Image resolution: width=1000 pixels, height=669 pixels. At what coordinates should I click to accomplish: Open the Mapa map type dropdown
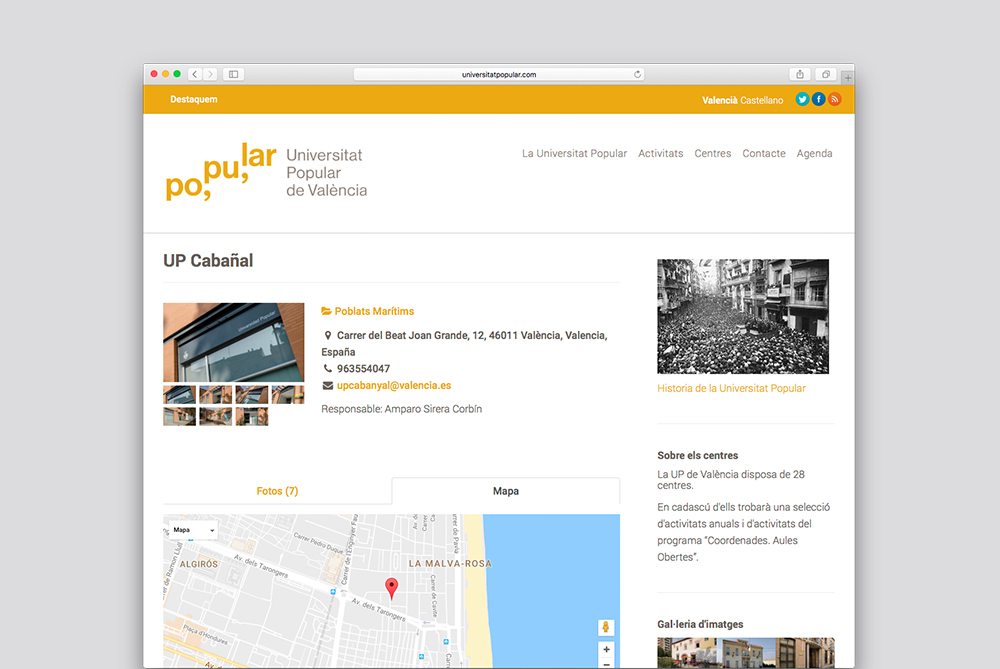(x=193, y=530)
